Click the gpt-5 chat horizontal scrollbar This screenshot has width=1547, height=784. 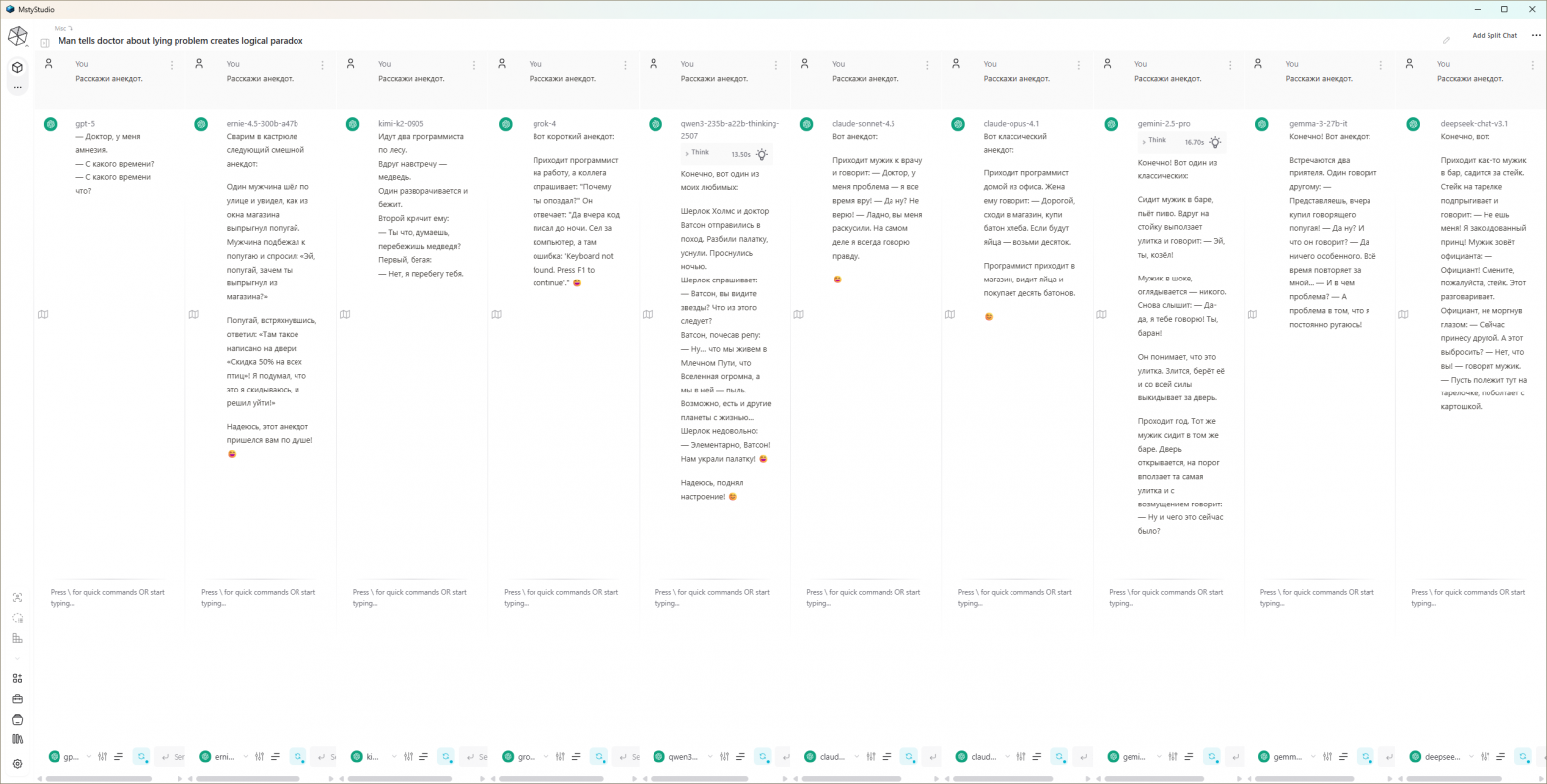[x=99, y=779]
